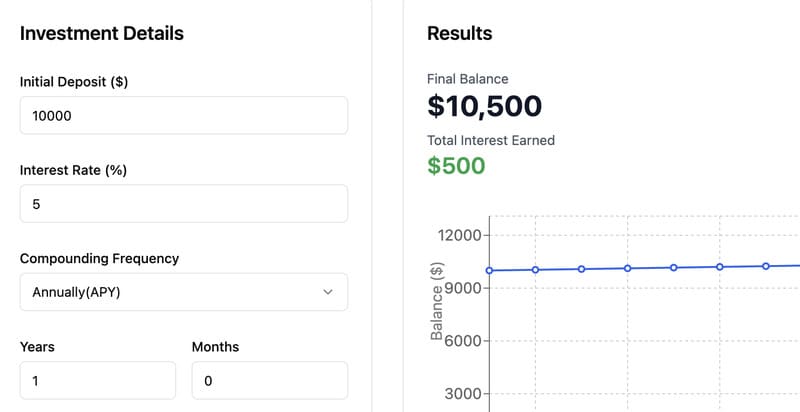
Task: Open the Compounding Frequency dropdown
Action: tap(184, 292)
